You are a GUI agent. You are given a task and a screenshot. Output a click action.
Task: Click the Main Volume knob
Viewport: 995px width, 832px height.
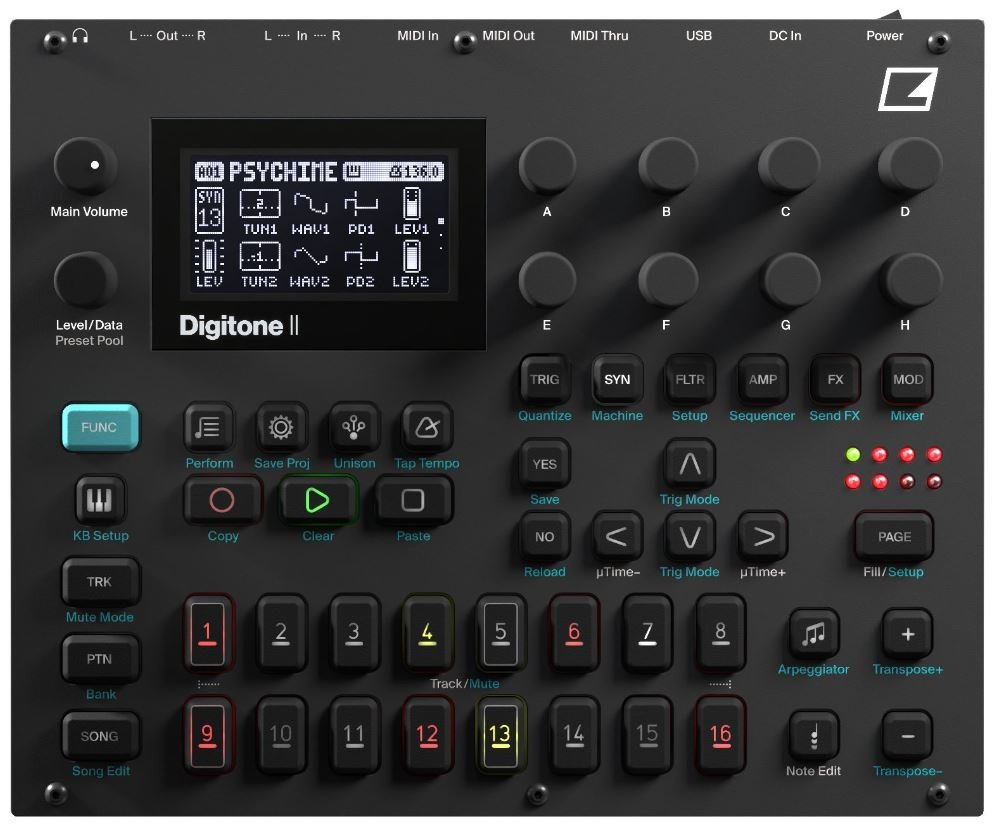86,166
